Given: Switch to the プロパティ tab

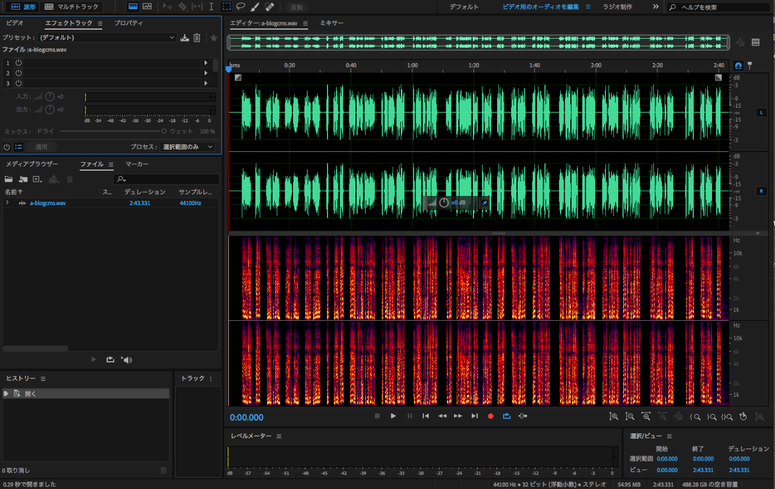Looking at the screenshot, I should (x=128, y=22).
